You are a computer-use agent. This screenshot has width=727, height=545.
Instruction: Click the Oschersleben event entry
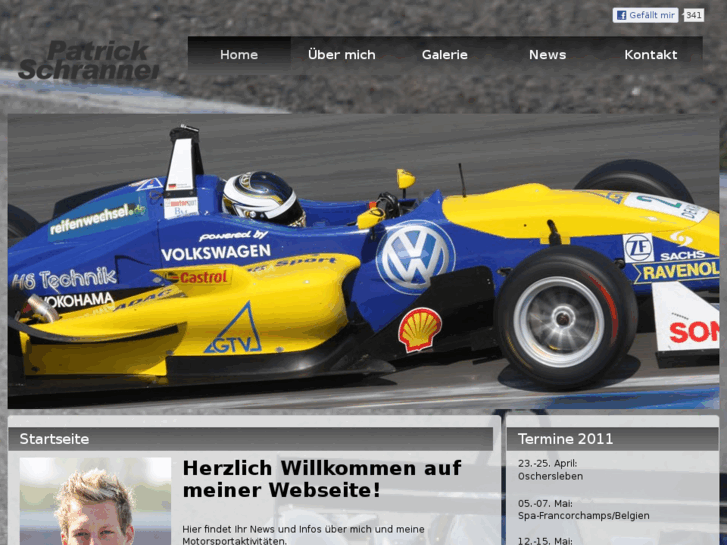tap(550, 476)
